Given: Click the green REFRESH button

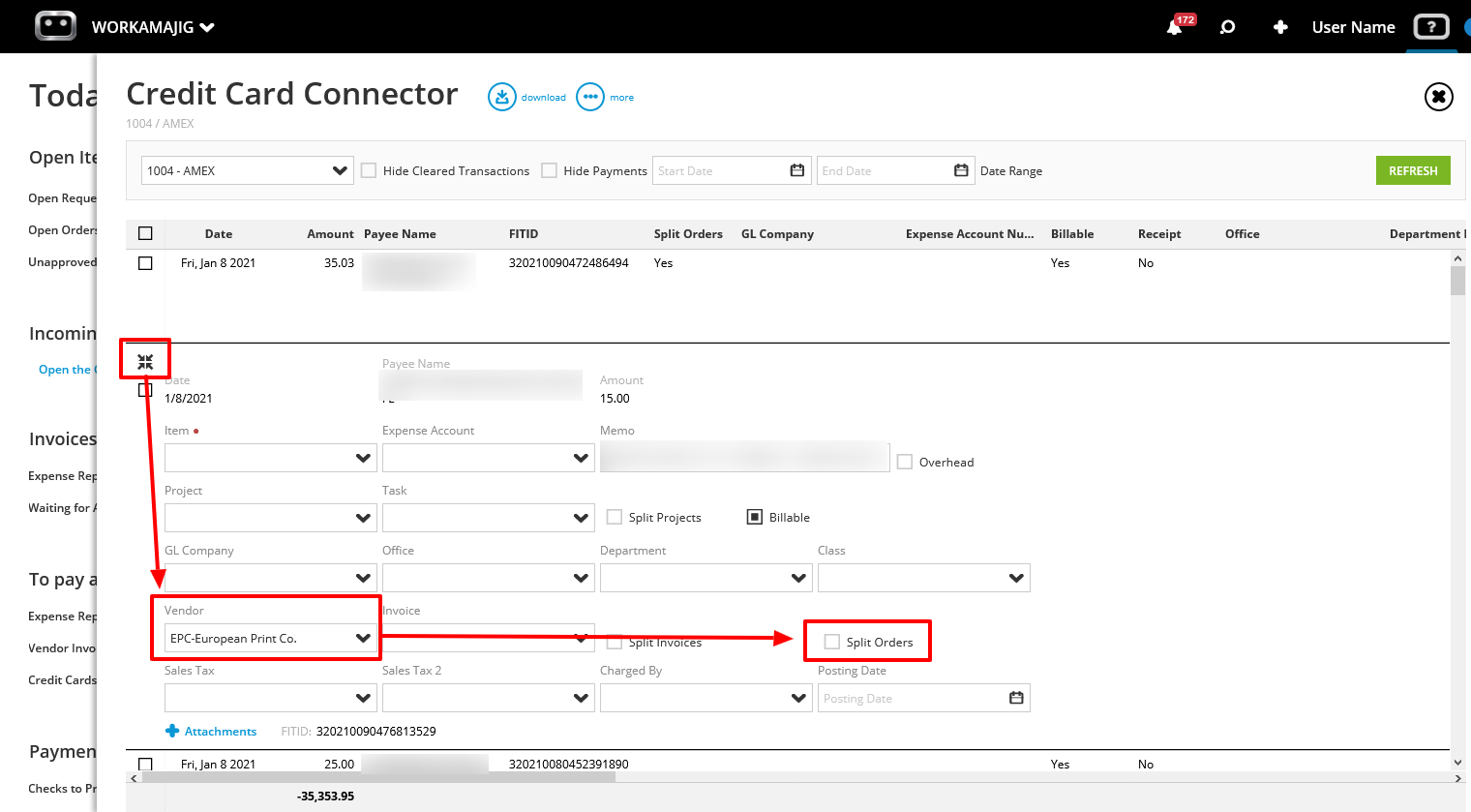Looking at the screenshot, I should 1413,169.
